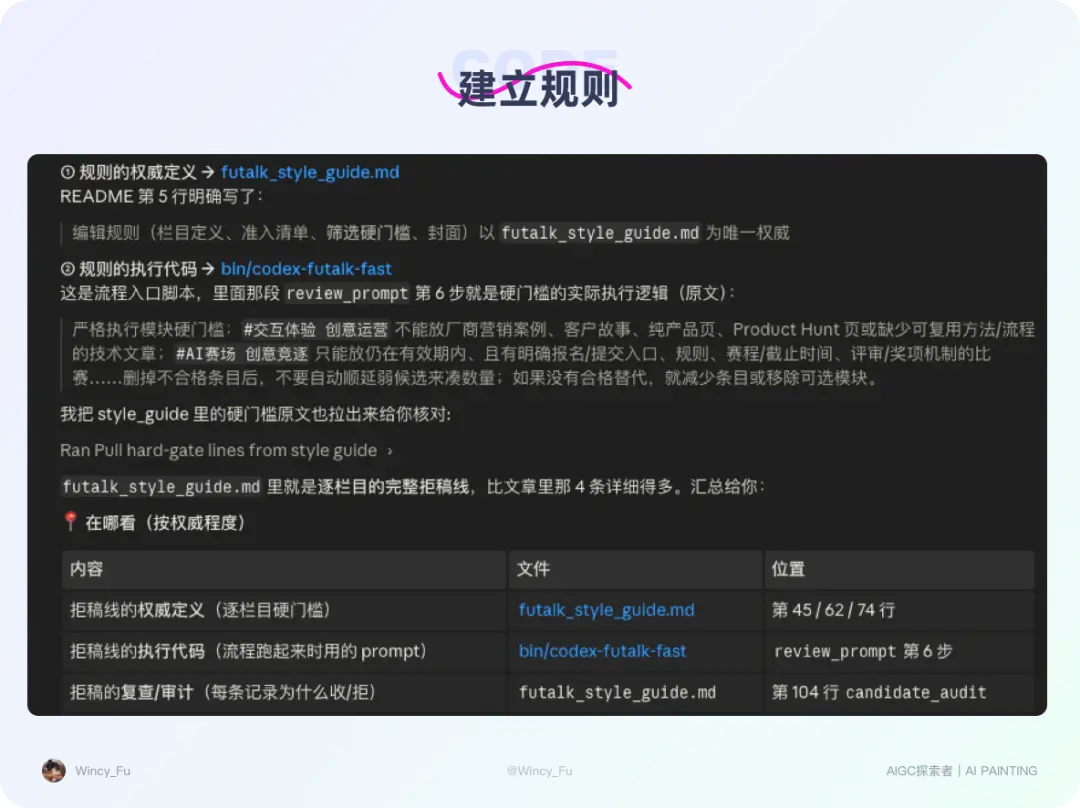The height and width of the screenshot is (808, 1080).
Task: Click the line 'README 第 5 行明确写了'
Action: tap(161, 196)
